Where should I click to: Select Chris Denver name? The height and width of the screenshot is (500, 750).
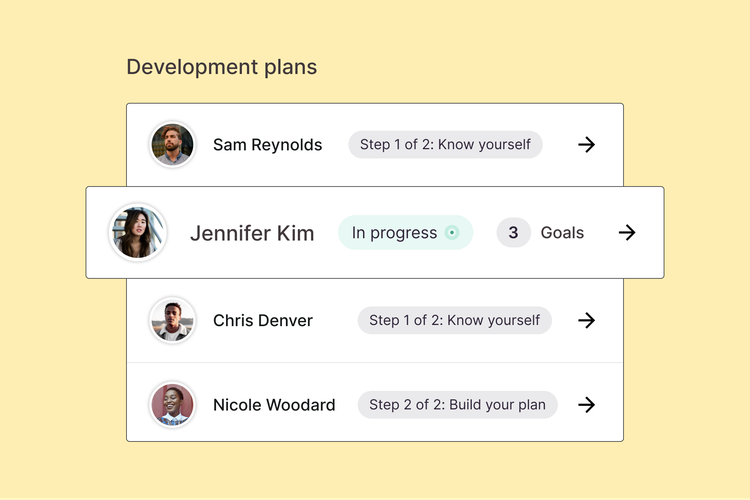click(263, 321)
